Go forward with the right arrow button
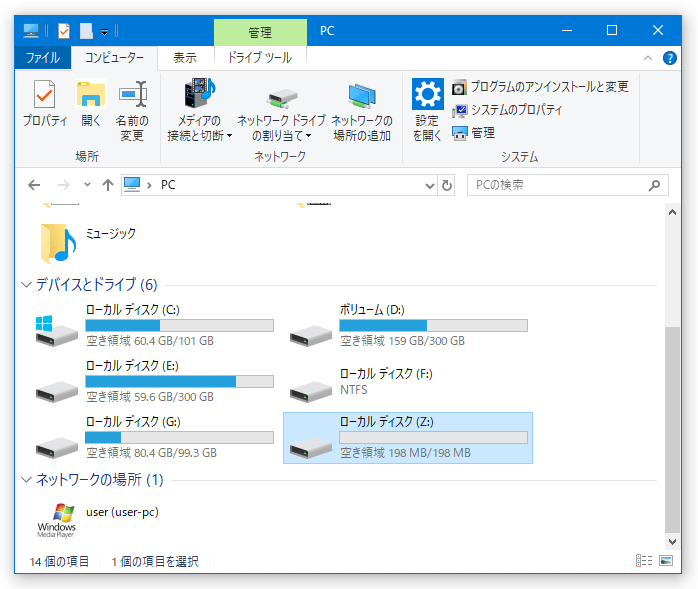This screenshot has width=698, height=589. pos(64,185)
